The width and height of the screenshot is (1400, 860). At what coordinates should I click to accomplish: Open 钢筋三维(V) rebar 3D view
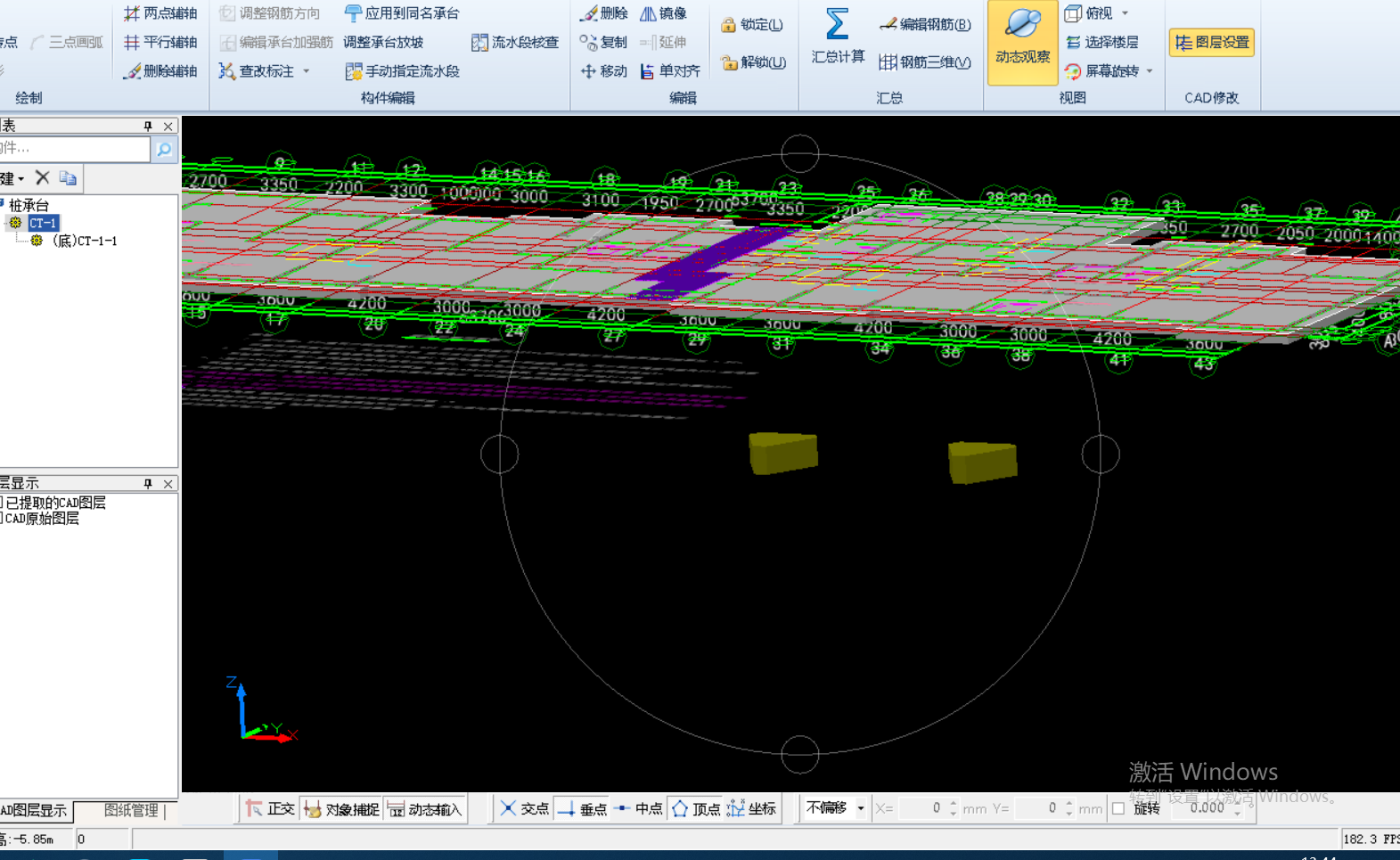[x=925, y=61]
